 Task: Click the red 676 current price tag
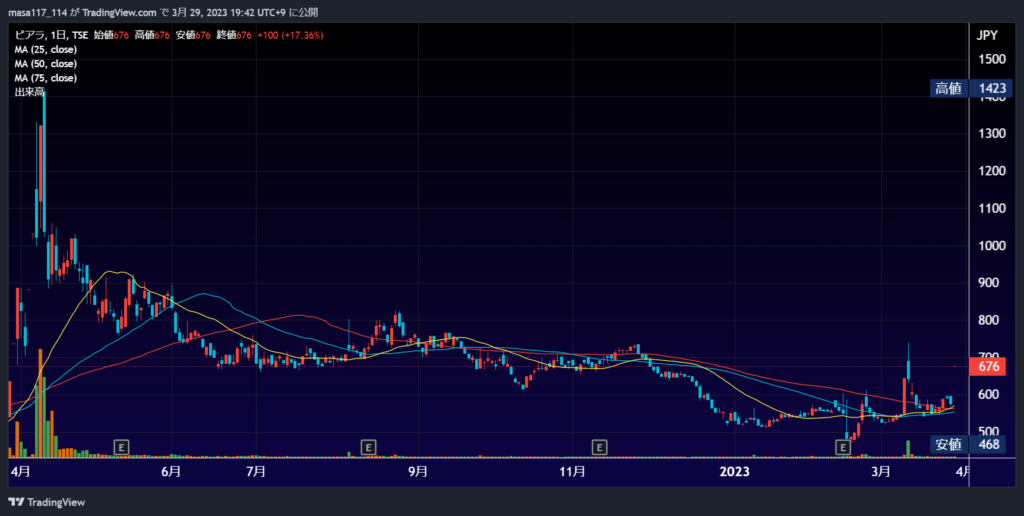pyautogui.click(x=988, y=366)
